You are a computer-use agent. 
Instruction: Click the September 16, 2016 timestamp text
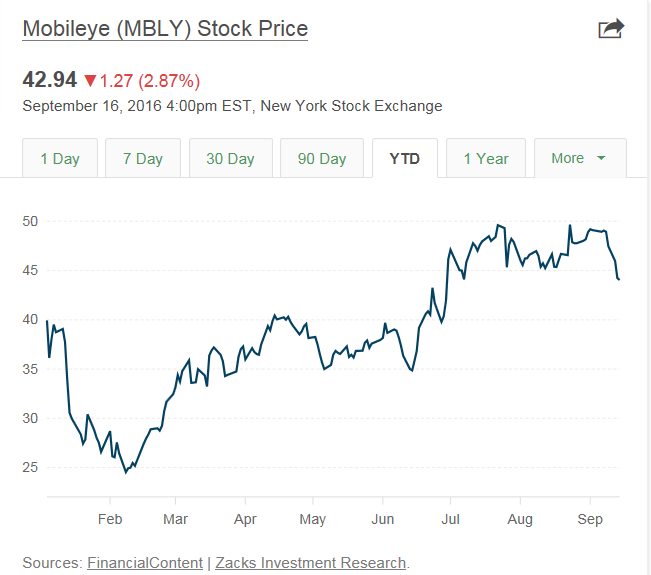232,106
